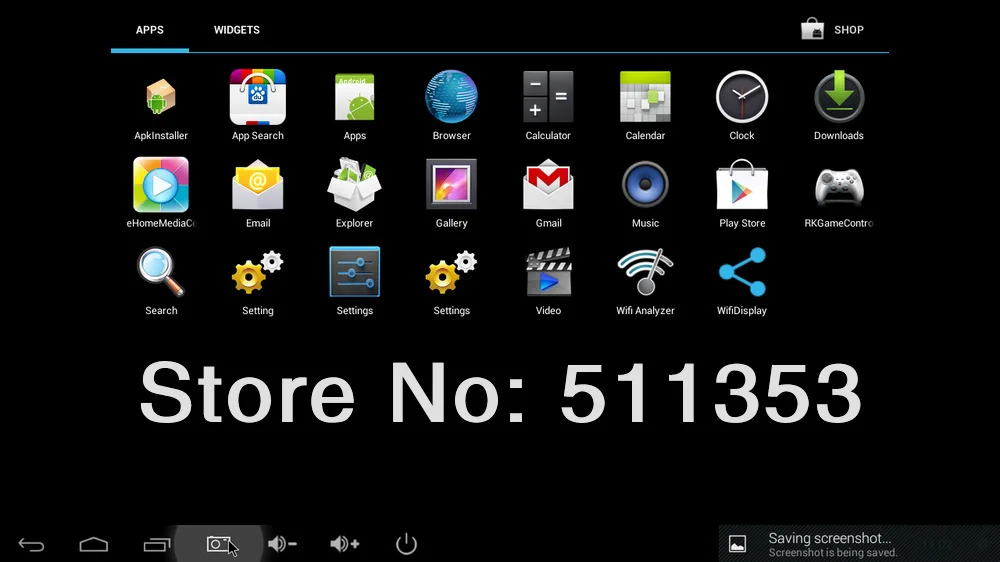The image size is (1000, 562).
Task: Open Settings with the gears icon
Action: click(452, 272)
